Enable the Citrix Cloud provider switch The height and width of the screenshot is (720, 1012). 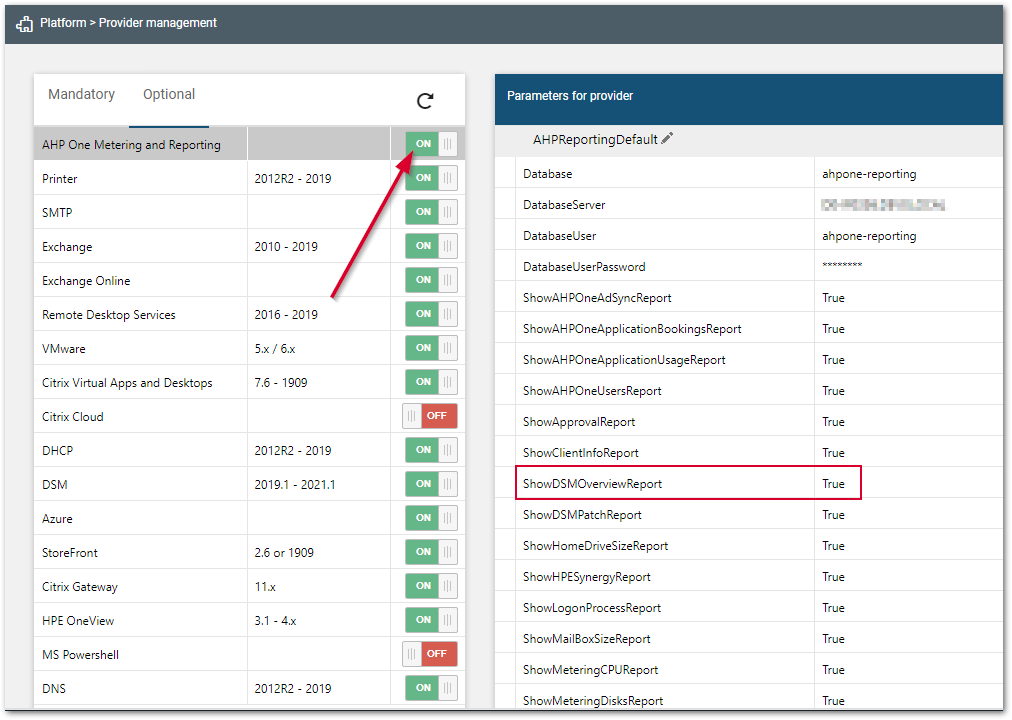[x=430, y=416]
